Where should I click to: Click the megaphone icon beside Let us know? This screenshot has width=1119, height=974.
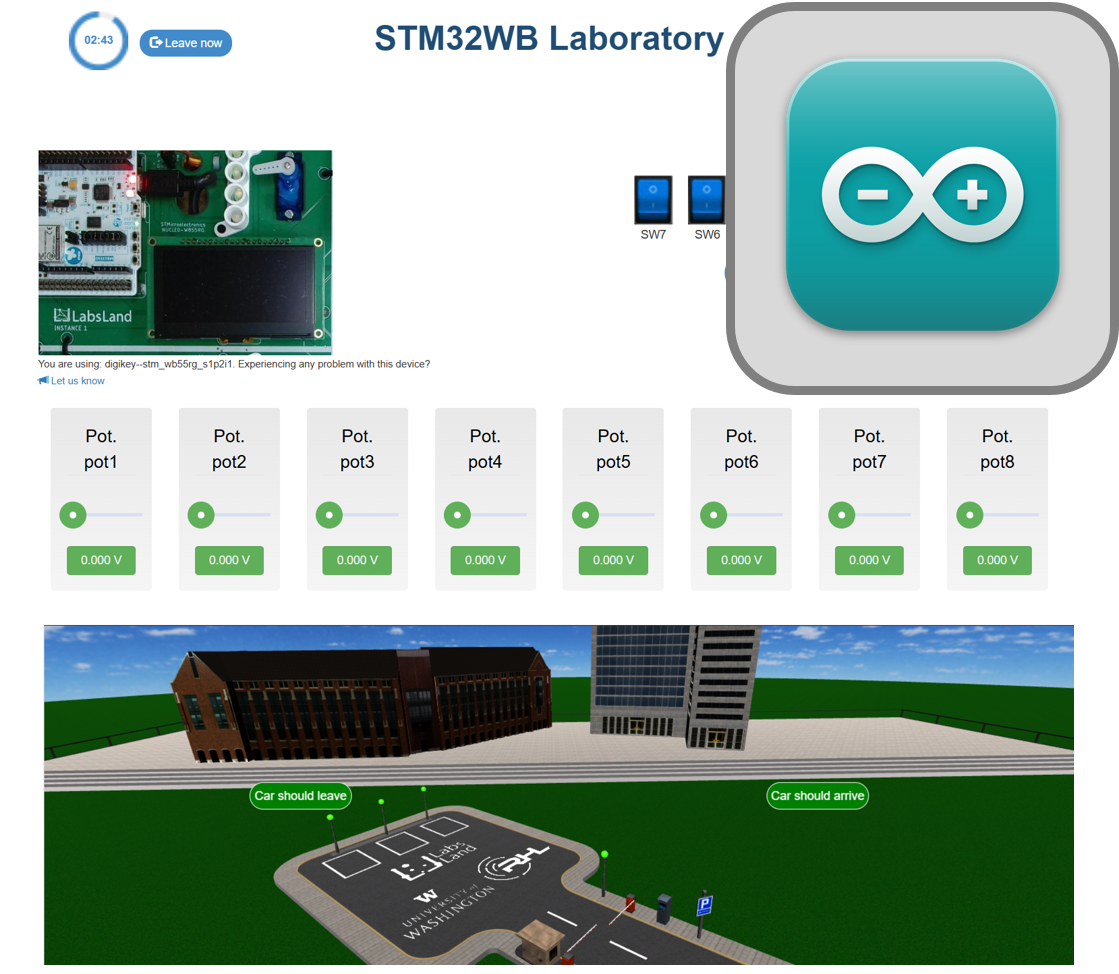coord(43,381)
